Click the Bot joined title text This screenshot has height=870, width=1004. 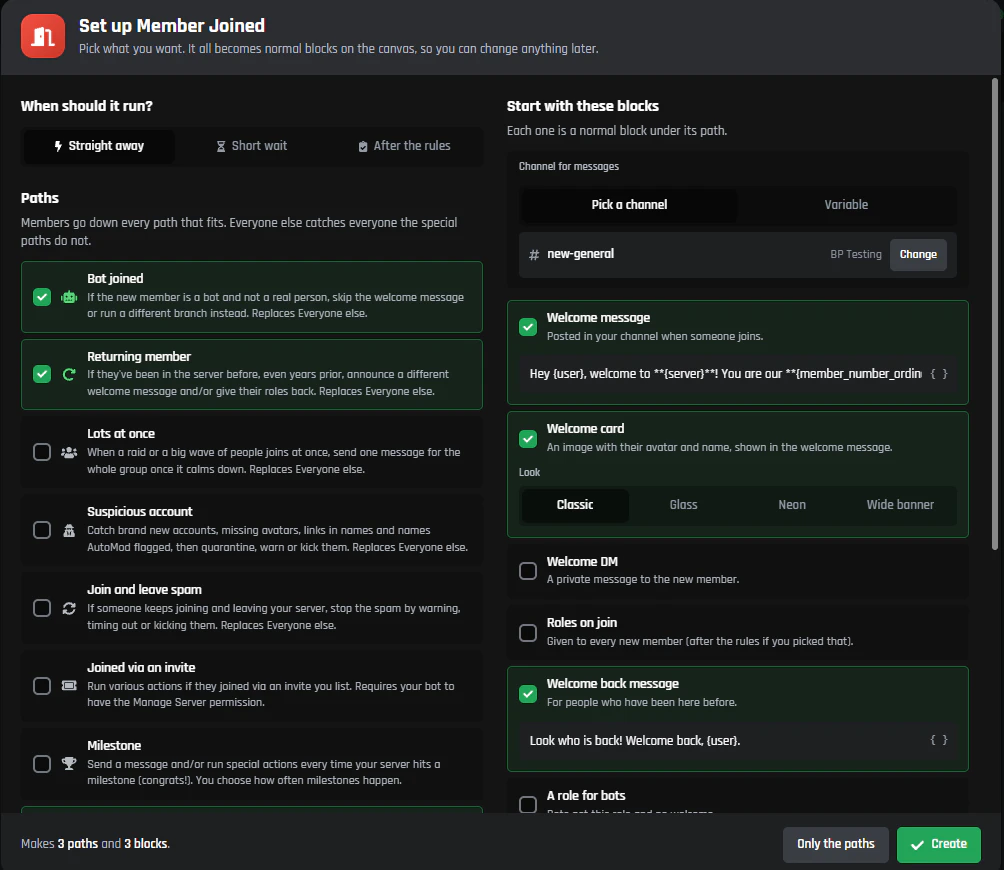tap(115, 278)
